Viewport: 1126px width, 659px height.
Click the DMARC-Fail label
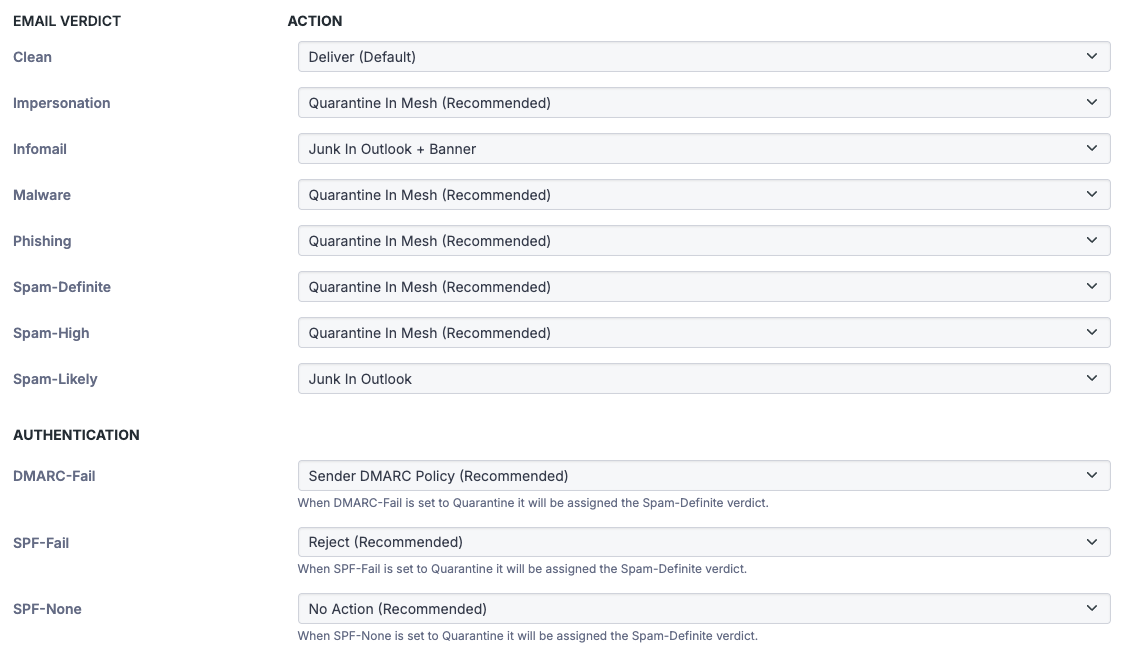[x=54, y=476]
